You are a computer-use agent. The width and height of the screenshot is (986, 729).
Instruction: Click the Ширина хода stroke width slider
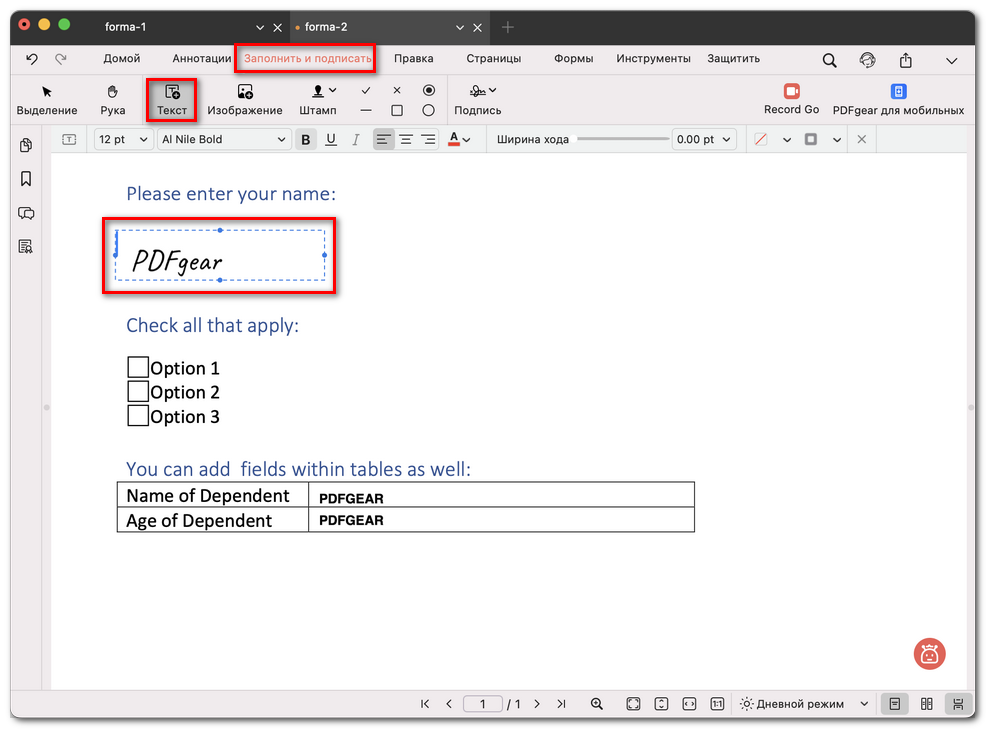622,139
